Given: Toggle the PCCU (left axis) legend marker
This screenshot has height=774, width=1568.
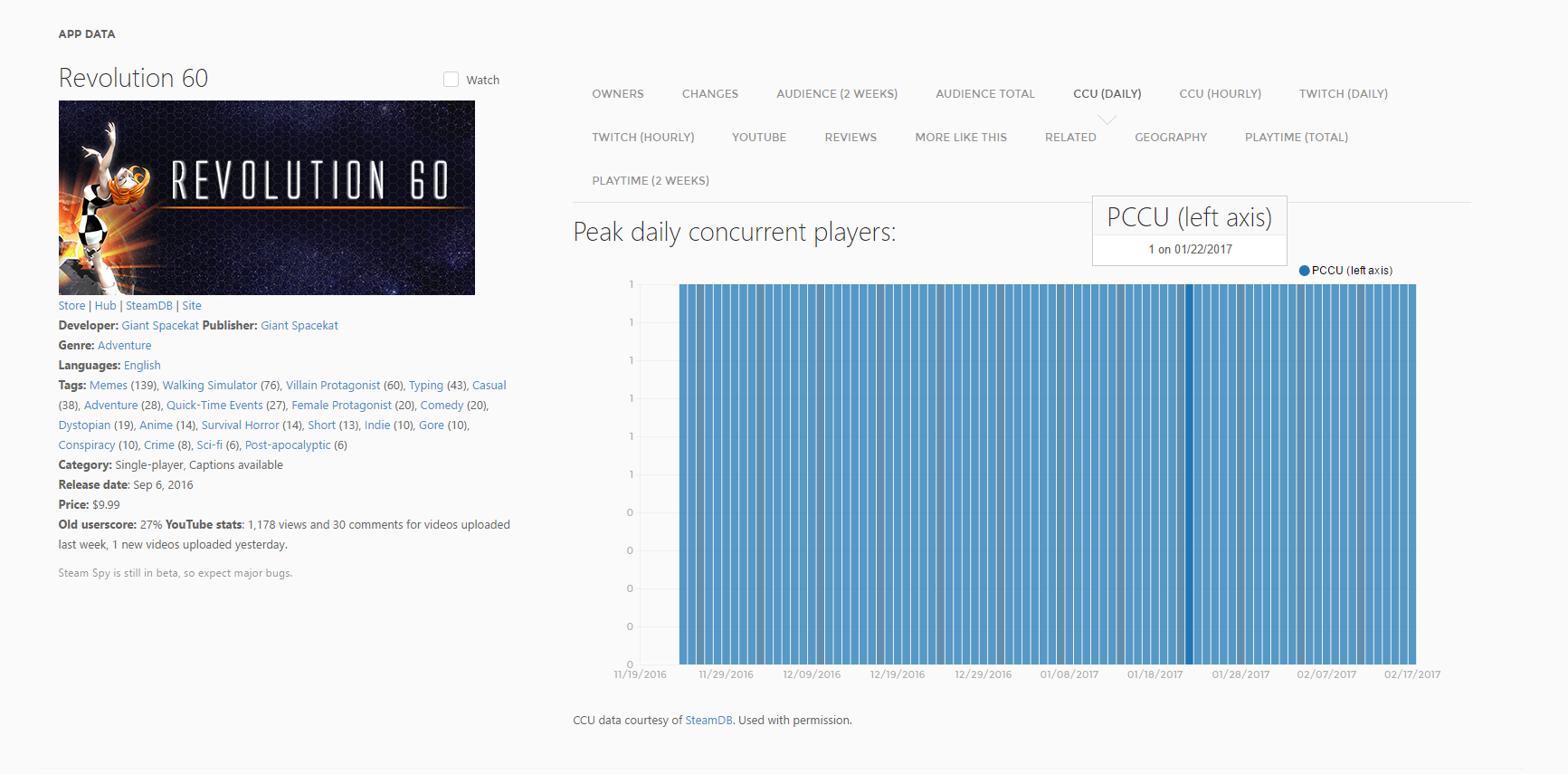Looking at the screenshot, I should 1304,271.
